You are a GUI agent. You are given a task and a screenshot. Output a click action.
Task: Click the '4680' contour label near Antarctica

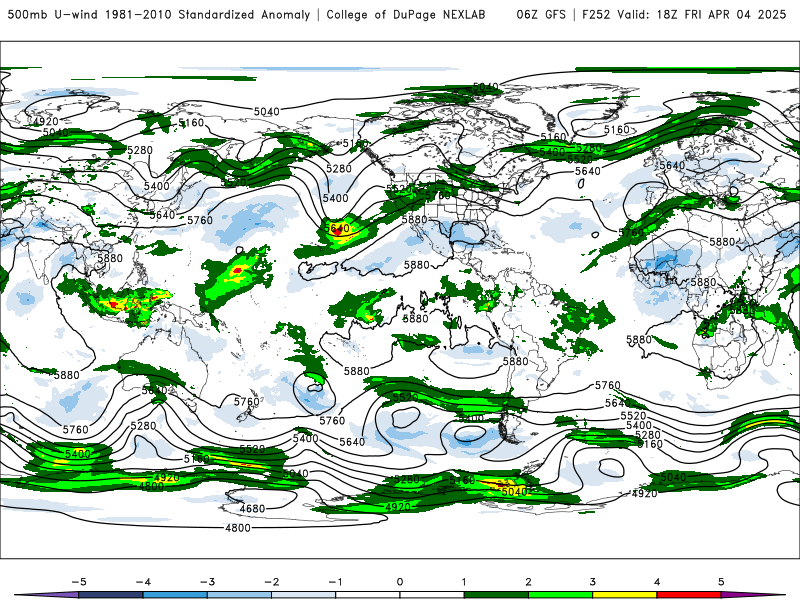coord(252,508)
